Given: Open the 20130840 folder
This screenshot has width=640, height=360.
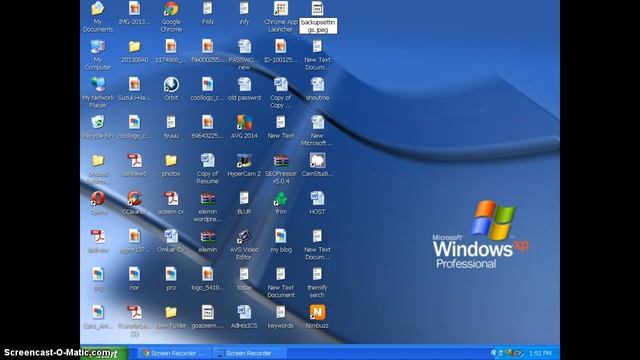Looking at the screenshot, I should point(134,46).
